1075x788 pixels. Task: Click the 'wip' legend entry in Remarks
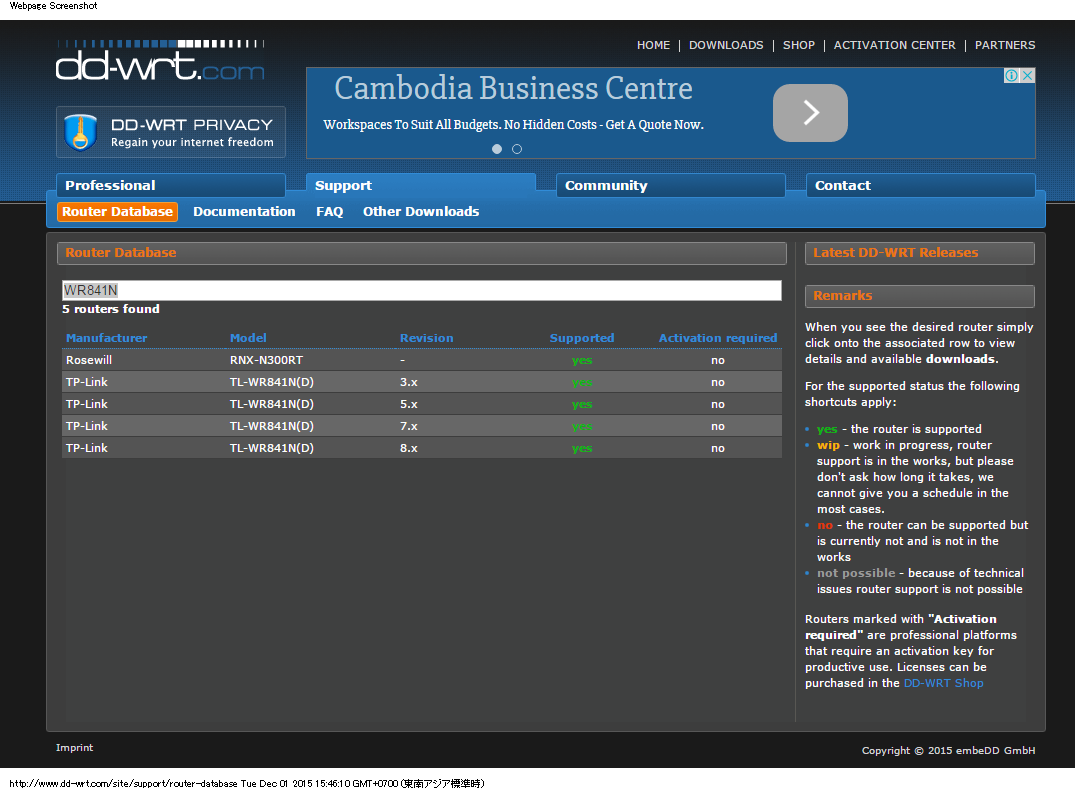point(828,445)
